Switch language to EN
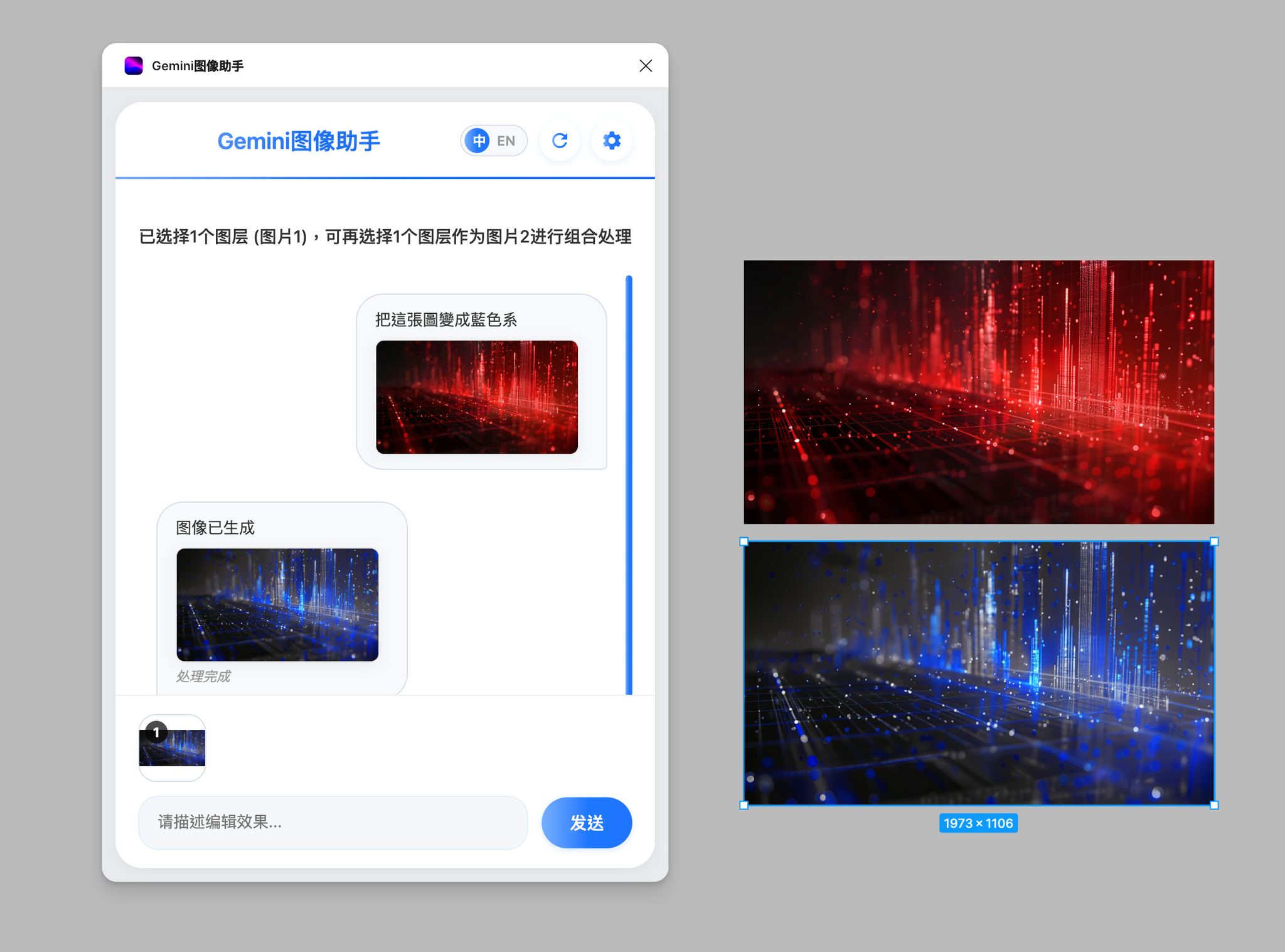The width and height of the screenshot is (1285, 952). 506,141
